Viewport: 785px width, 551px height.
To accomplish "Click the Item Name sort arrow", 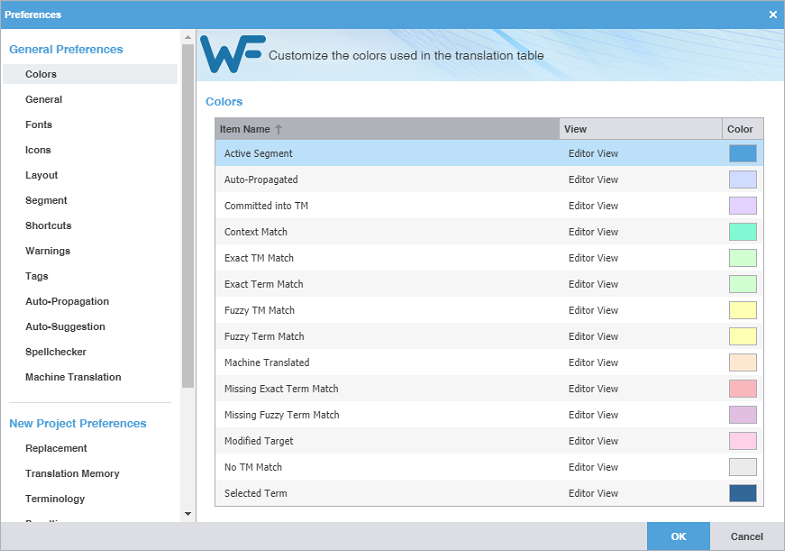I will (x=279, y=129).
